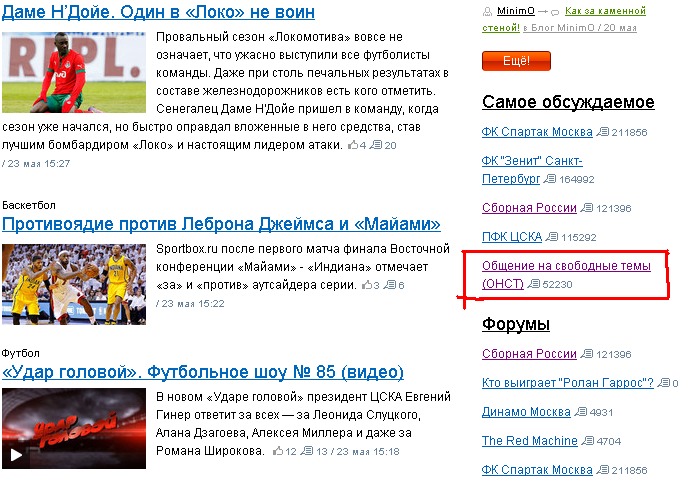Click comments icon next to 52230

coord(534,284)
